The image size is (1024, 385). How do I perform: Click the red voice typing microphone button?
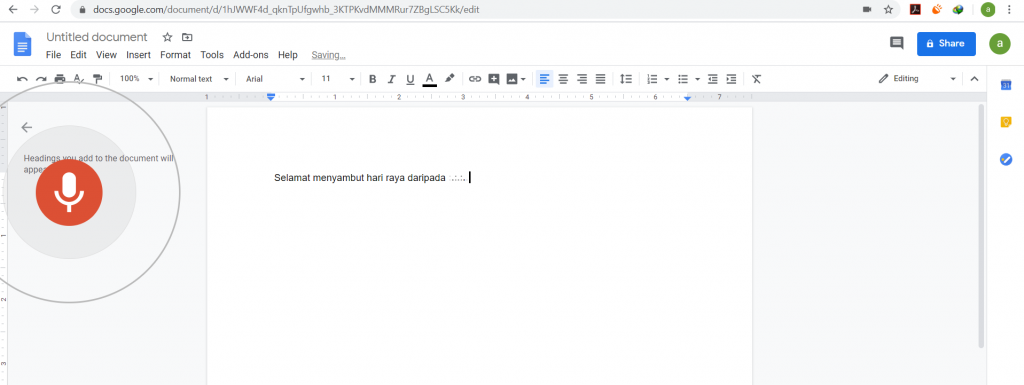[x=69, y=192]
